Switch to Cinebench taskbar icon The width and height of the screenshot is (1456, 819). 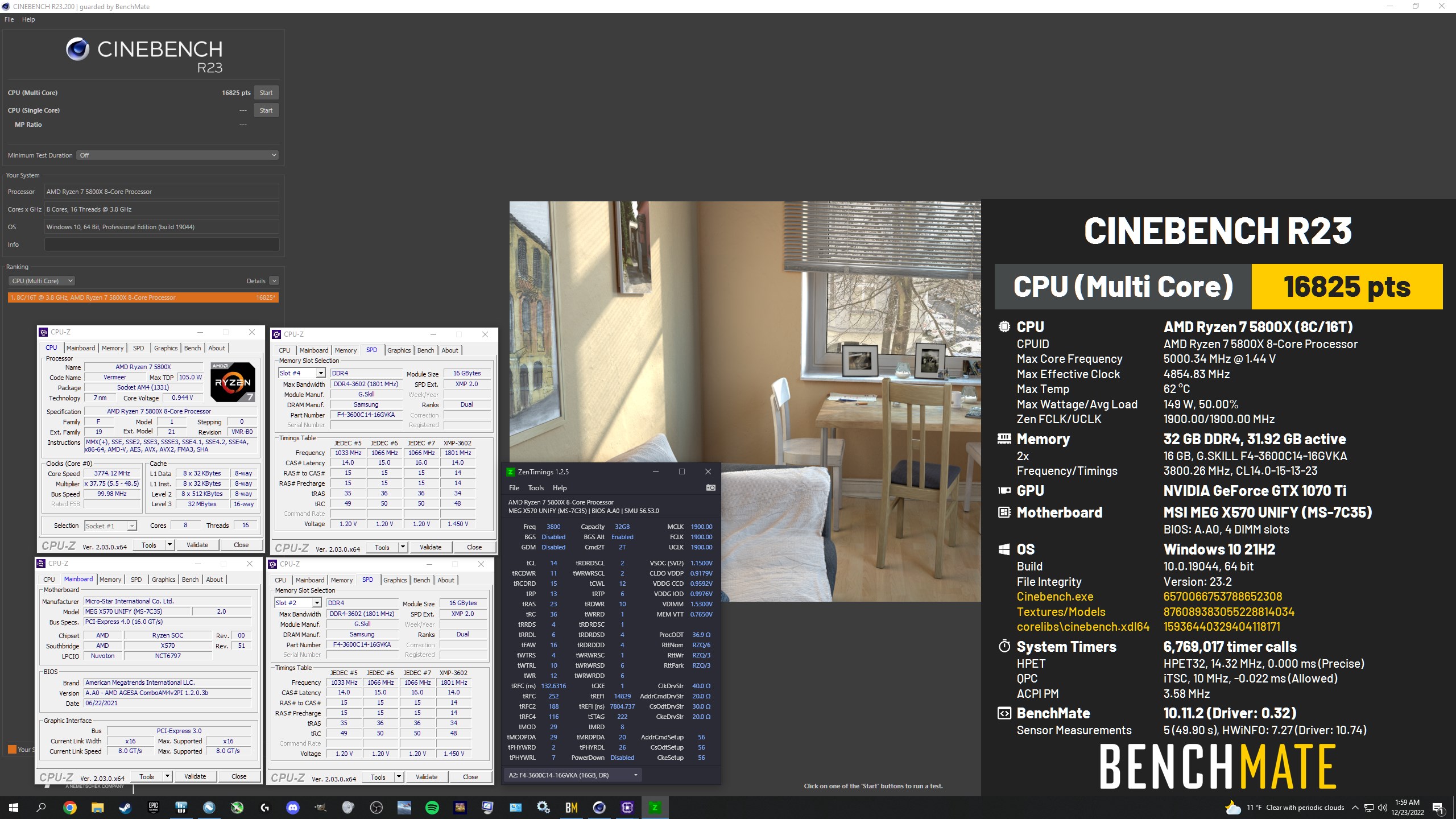599,807
